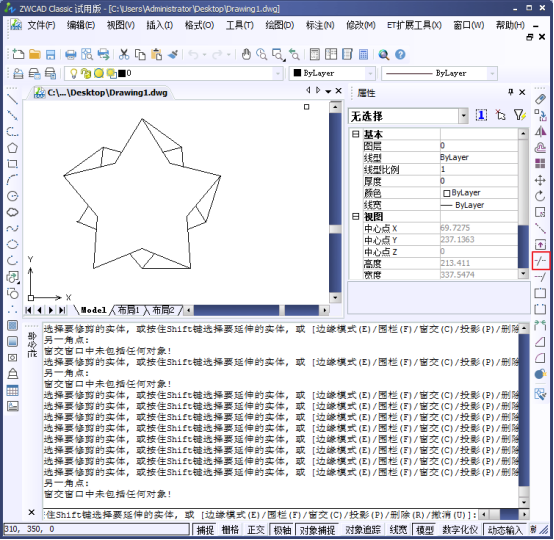Open the ET扩展工具(X) menu
The image size is (554, 540).
tap(414, 25)
